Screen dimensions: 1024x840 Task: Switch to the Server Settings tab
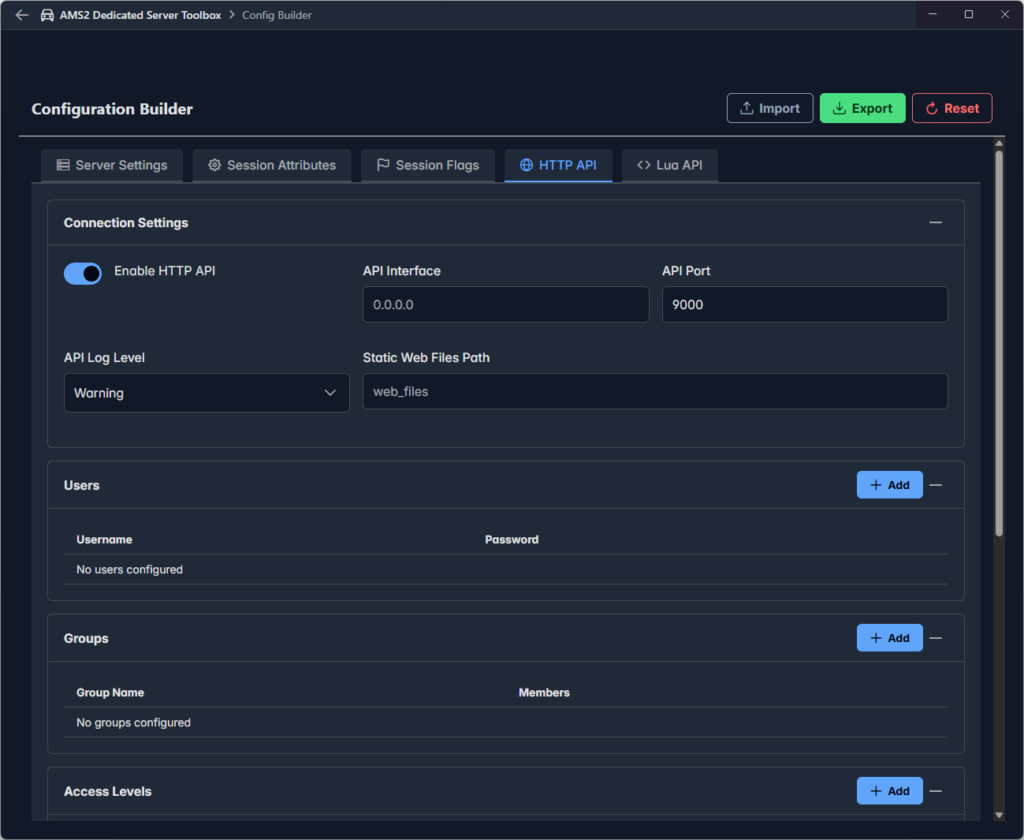[x=112, y=165]
